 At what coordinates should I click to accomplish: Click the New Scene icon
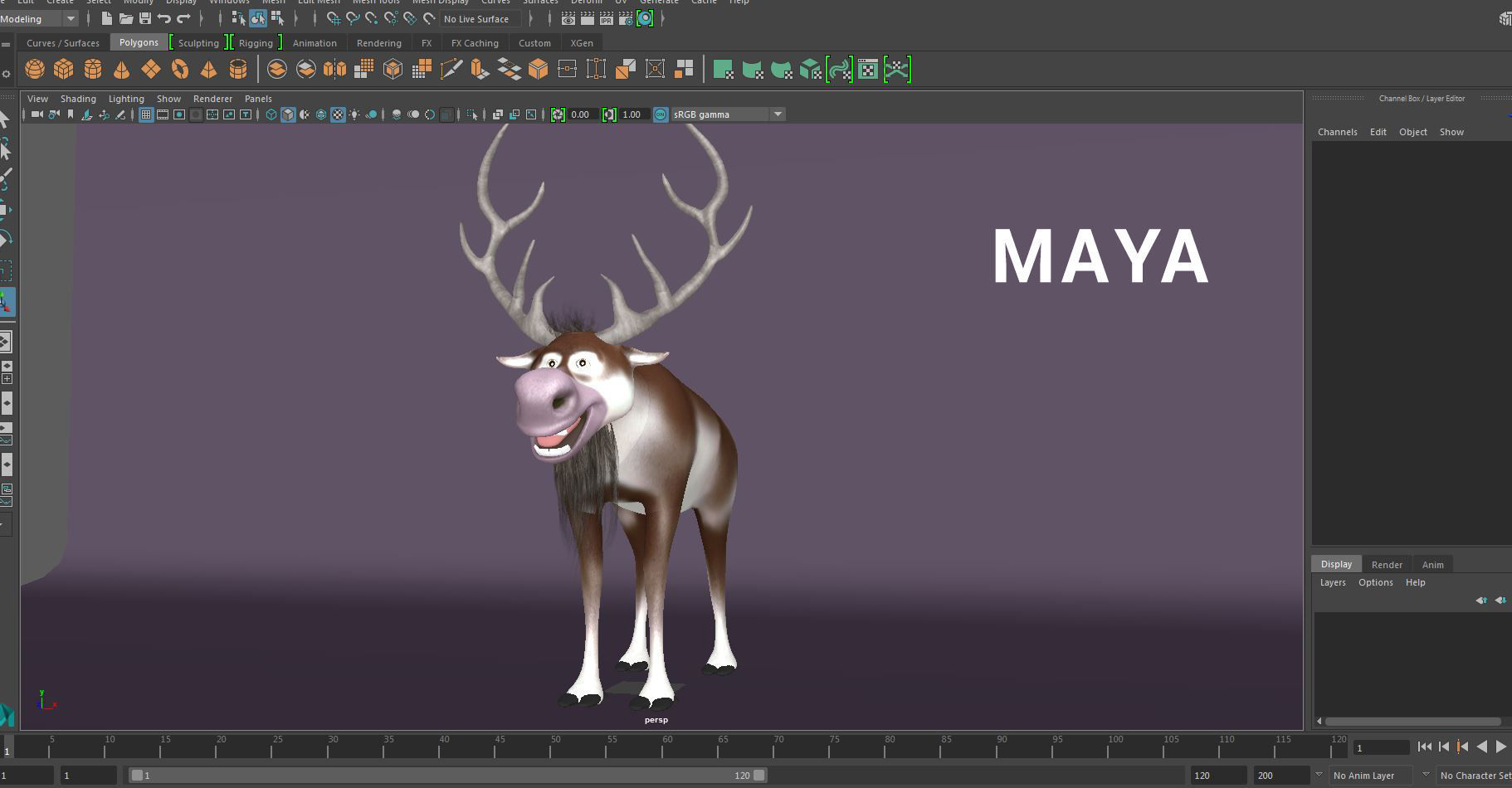tap(106, 18)
